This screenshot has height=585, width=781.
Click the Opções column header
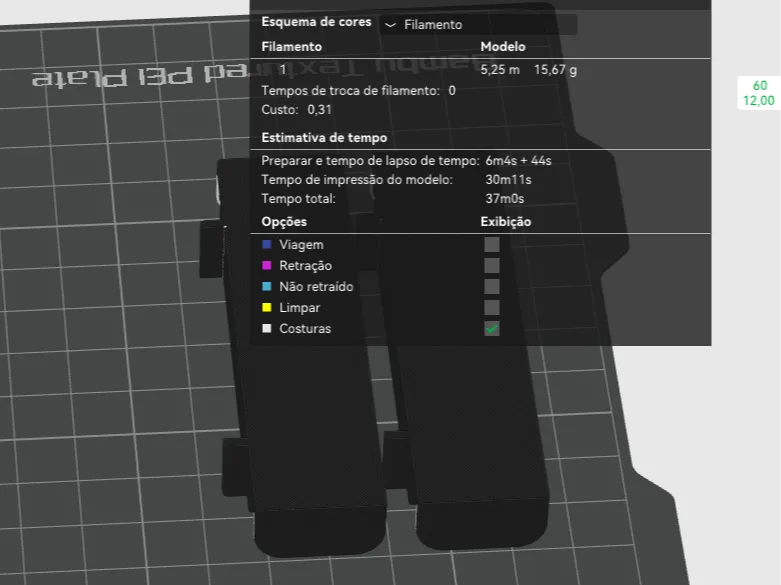pyautogui.click(x=284, y=222)
